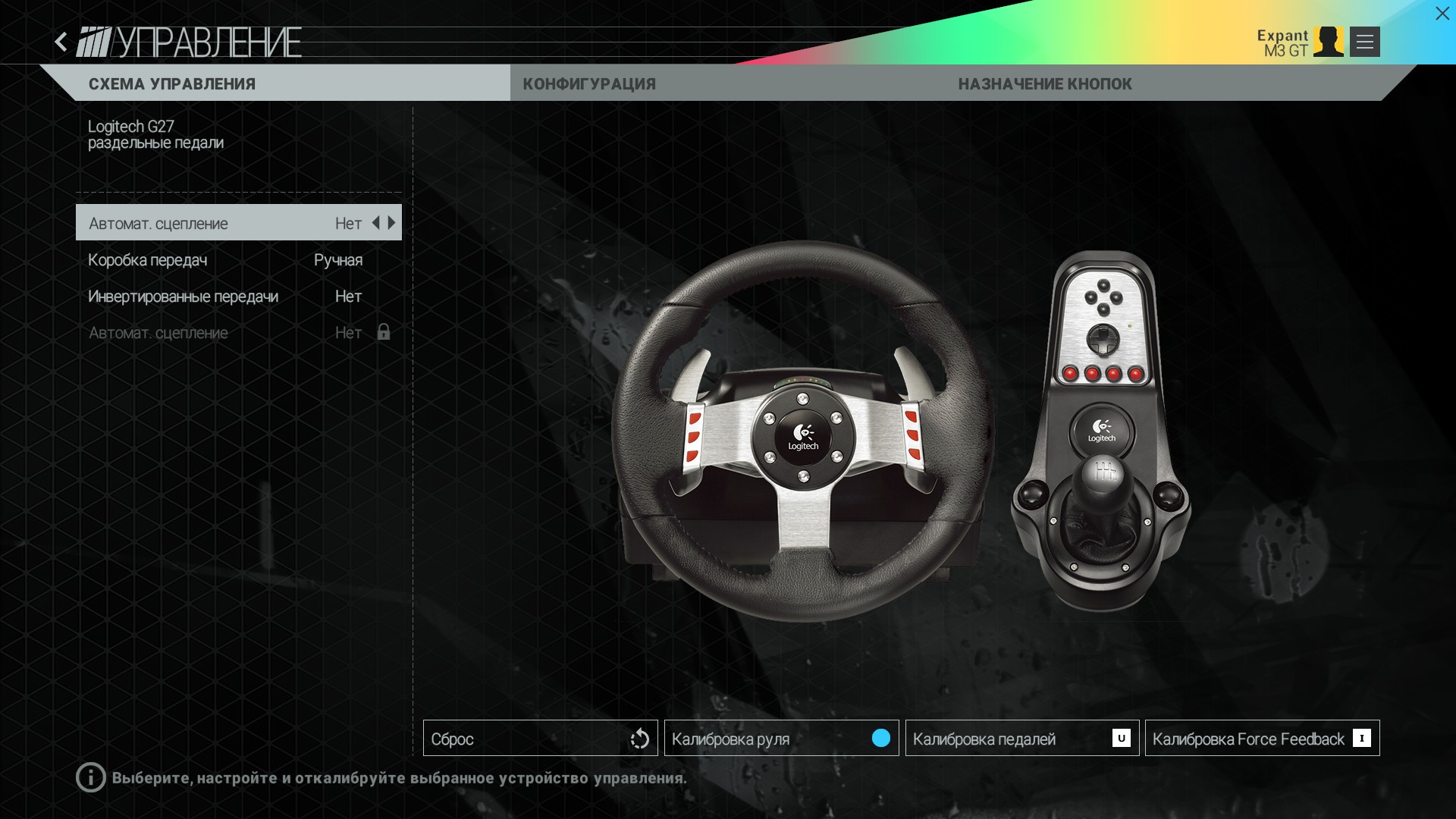This screenshot has height=819, width=1456.
Task: Click the back arrow beside УПРАВЛЕНИЕ
Action: pos(61,42)
